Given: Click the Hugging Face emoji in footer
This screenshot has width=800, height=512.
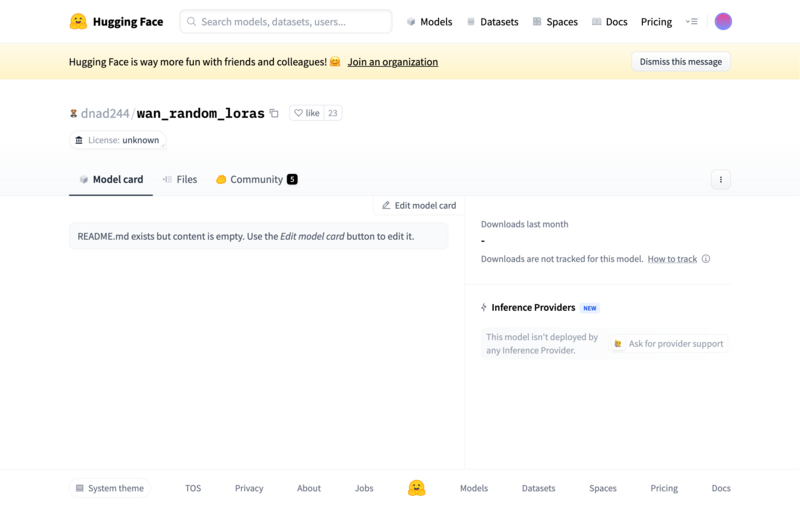Looking at the screenshot, I should 416,489.
